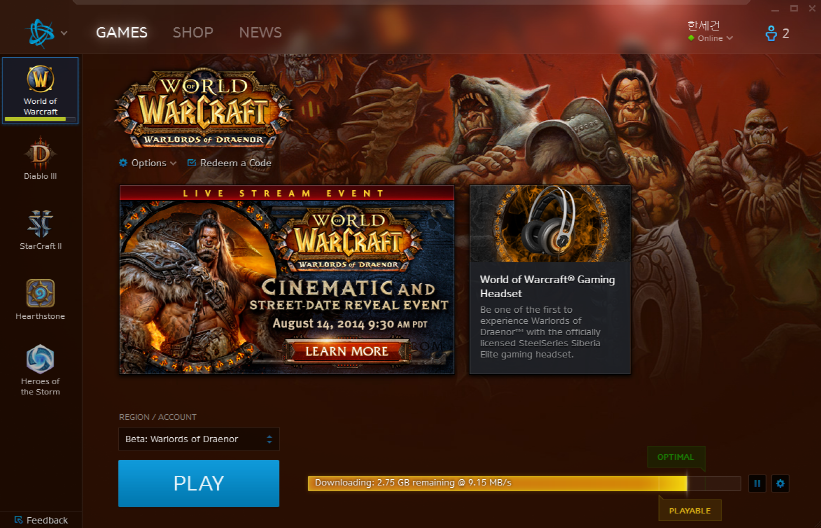This screenshot has height=528, width=821.
Task: Switch to the Shop tab
Action: click(193, 32)
